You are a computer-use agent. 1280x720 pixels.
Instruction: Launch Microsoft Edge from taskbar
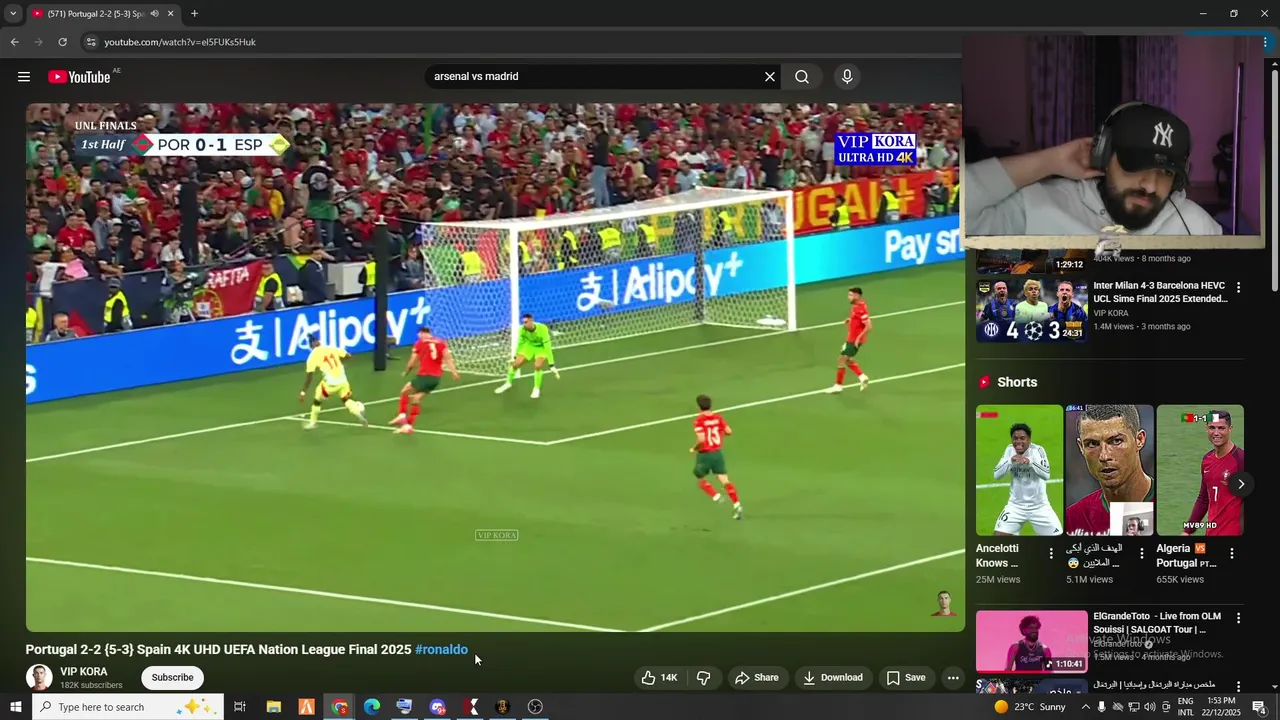[372, 707]
